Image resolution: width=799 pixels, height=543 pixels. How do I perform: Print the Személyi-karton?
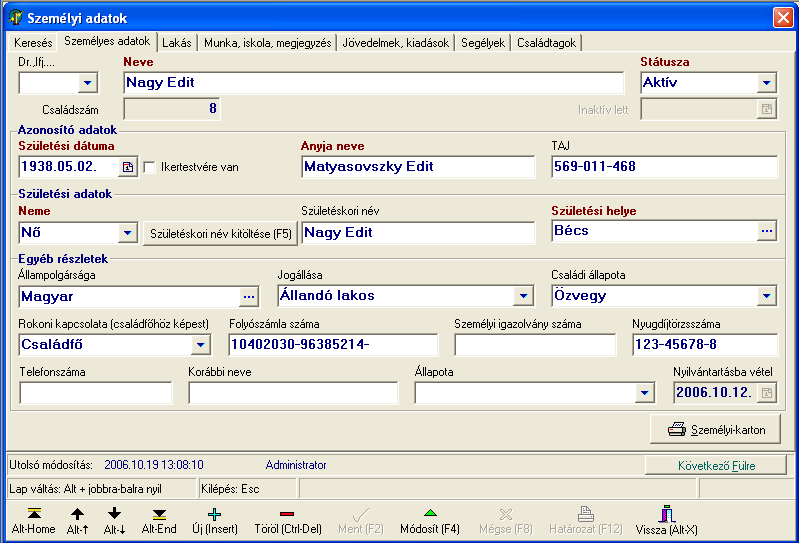[715, 429]
